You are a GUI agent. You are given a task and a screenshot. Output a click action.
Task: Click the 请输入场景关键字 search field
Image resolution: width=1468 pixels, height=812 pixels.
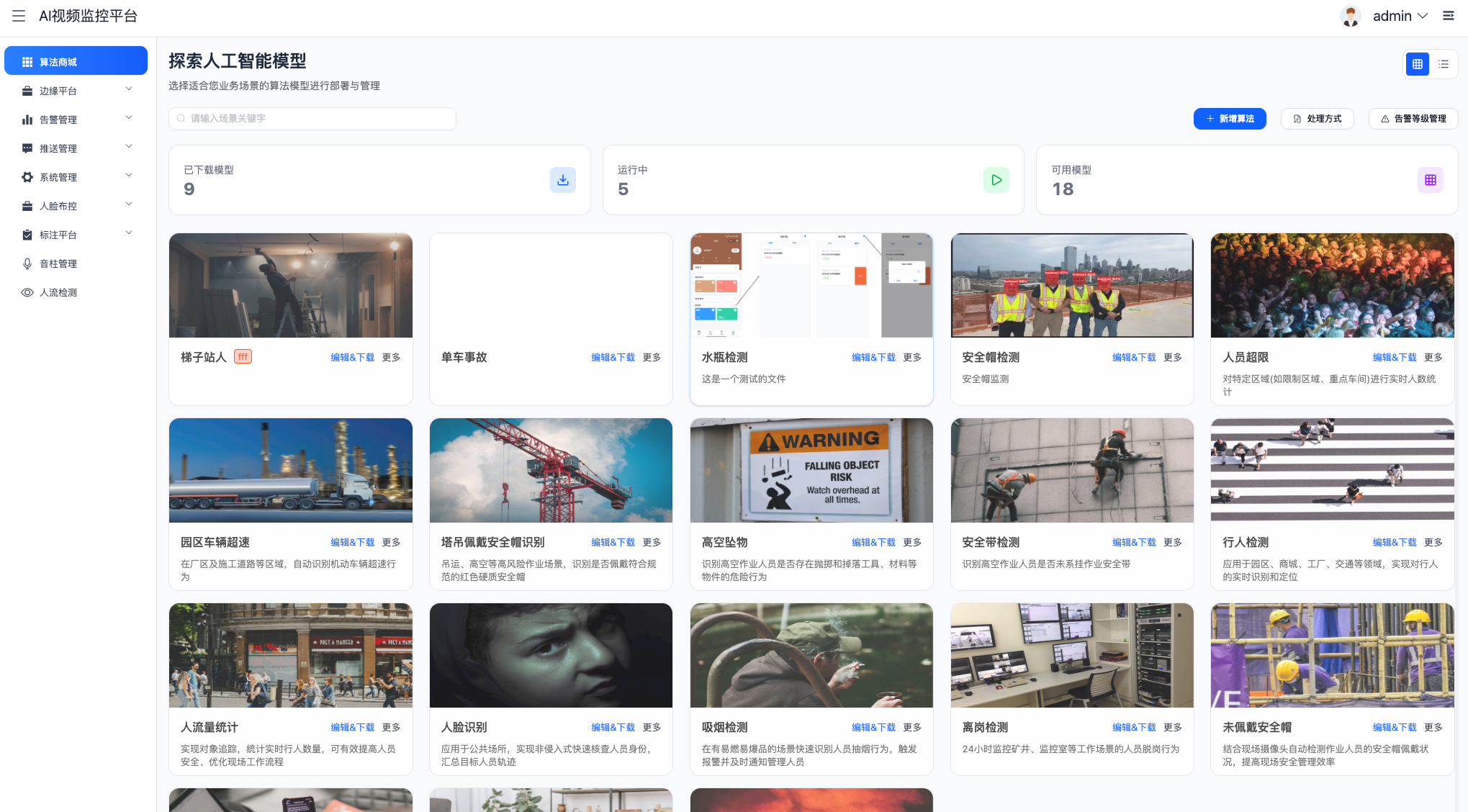[x=312, y=119]
